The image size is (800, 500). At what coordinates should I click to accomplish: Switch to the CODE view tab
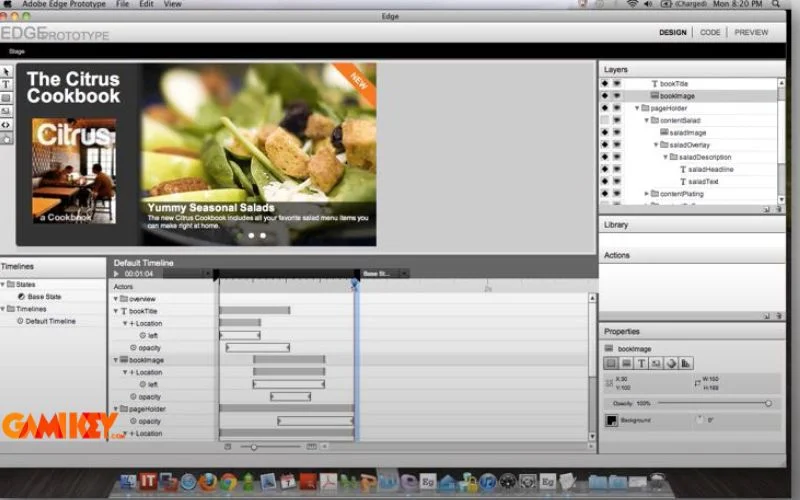pos(710,32)
